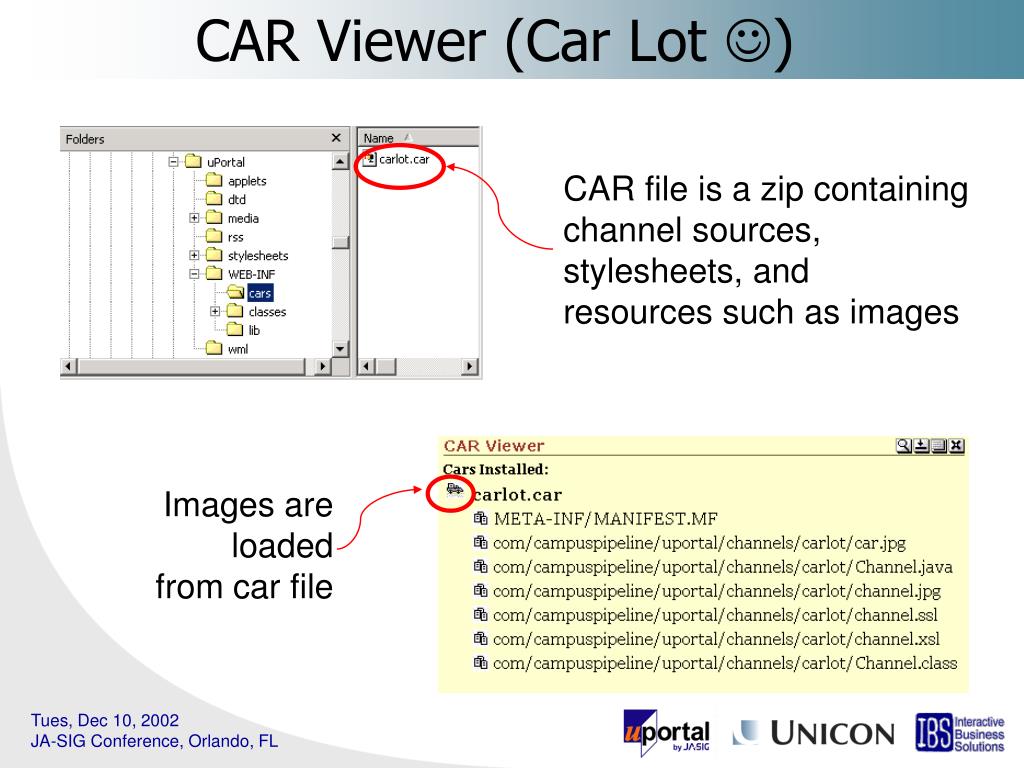Select the uPortal folder label

pyautogui.click(x=226, y=162)
